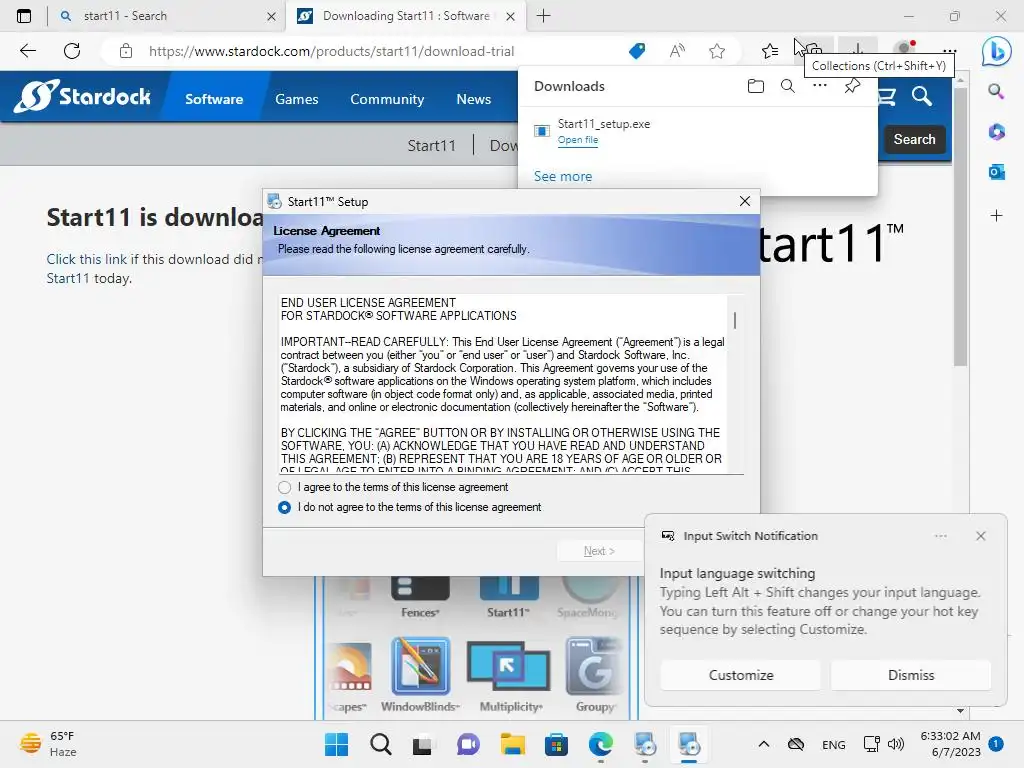Close the Input Switch Notification

pyautogui.click(x=980, y=536)
